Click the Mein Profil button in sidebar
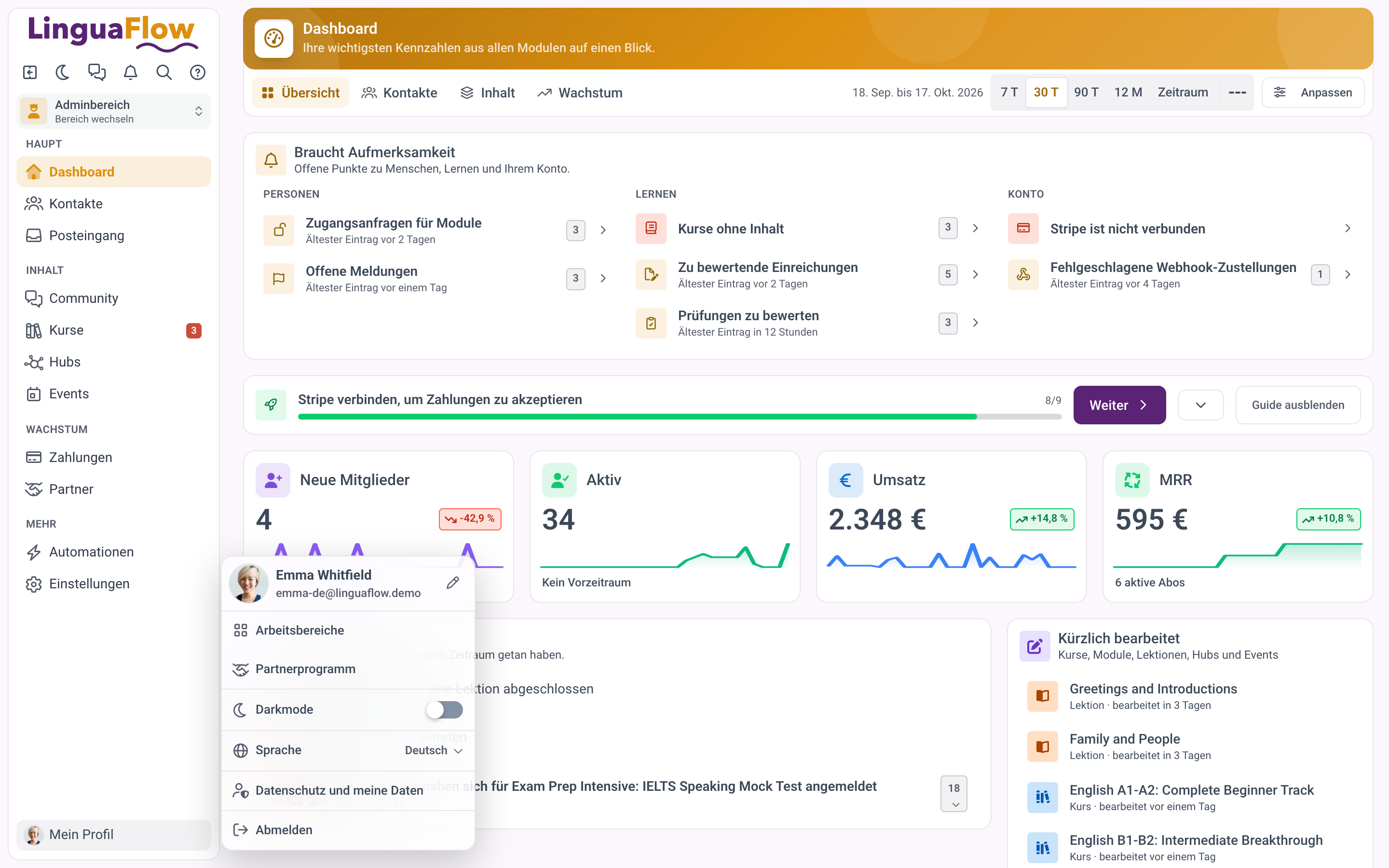1389x868 pixels. click(x=114, y=834)
